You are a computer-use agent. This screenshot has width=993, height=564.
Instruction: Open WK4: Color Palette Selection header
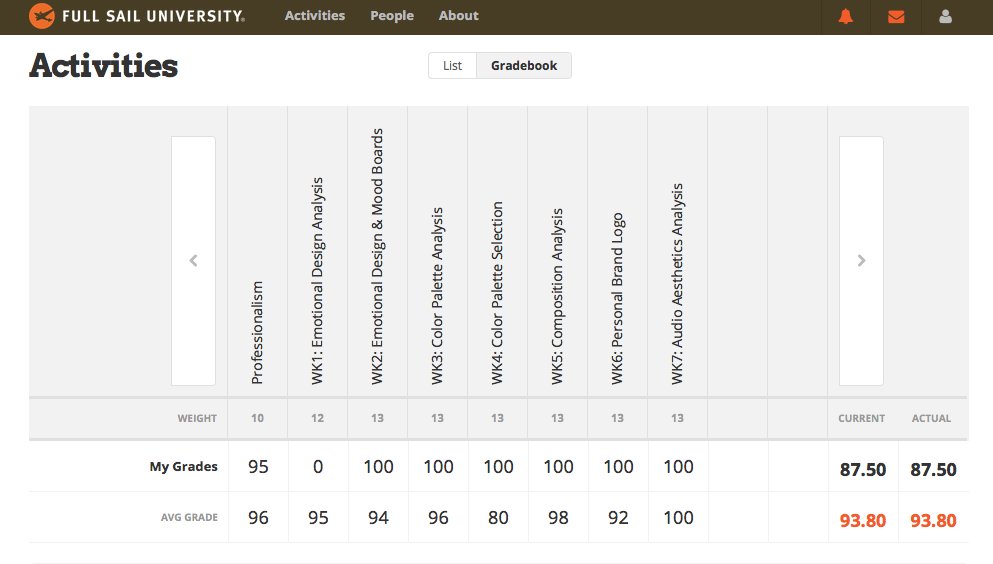[x=497, y=293]
